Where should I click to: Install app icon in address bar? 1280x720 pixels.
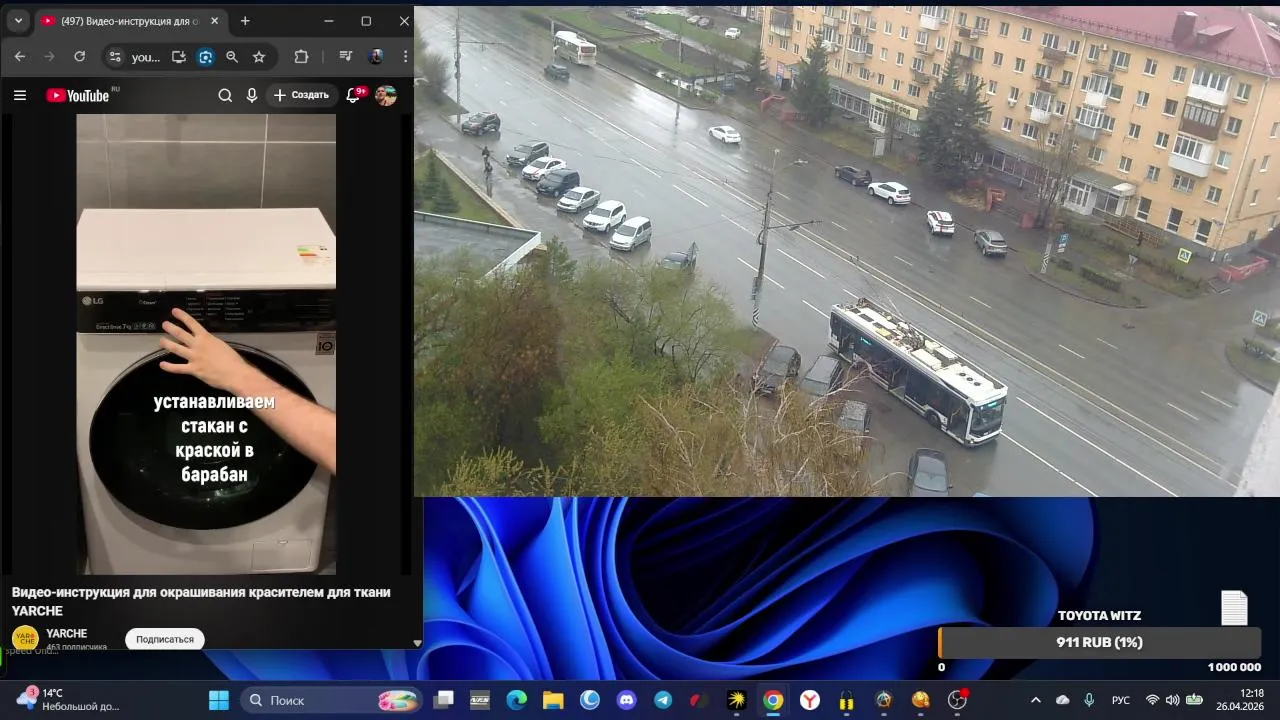(x=179, y=57)
